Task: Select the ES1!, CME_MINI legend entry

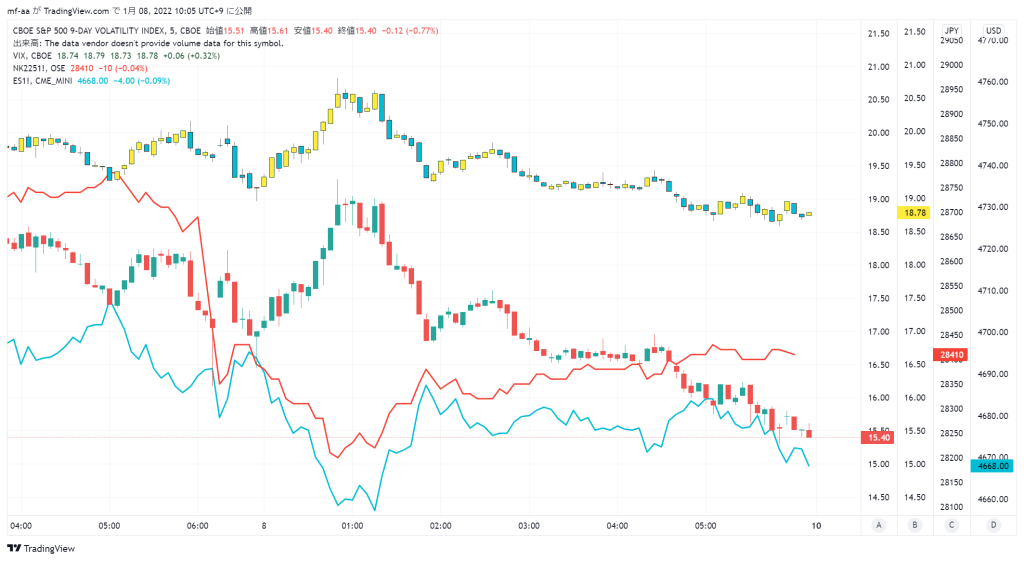Action: click(x=42, y=81)
